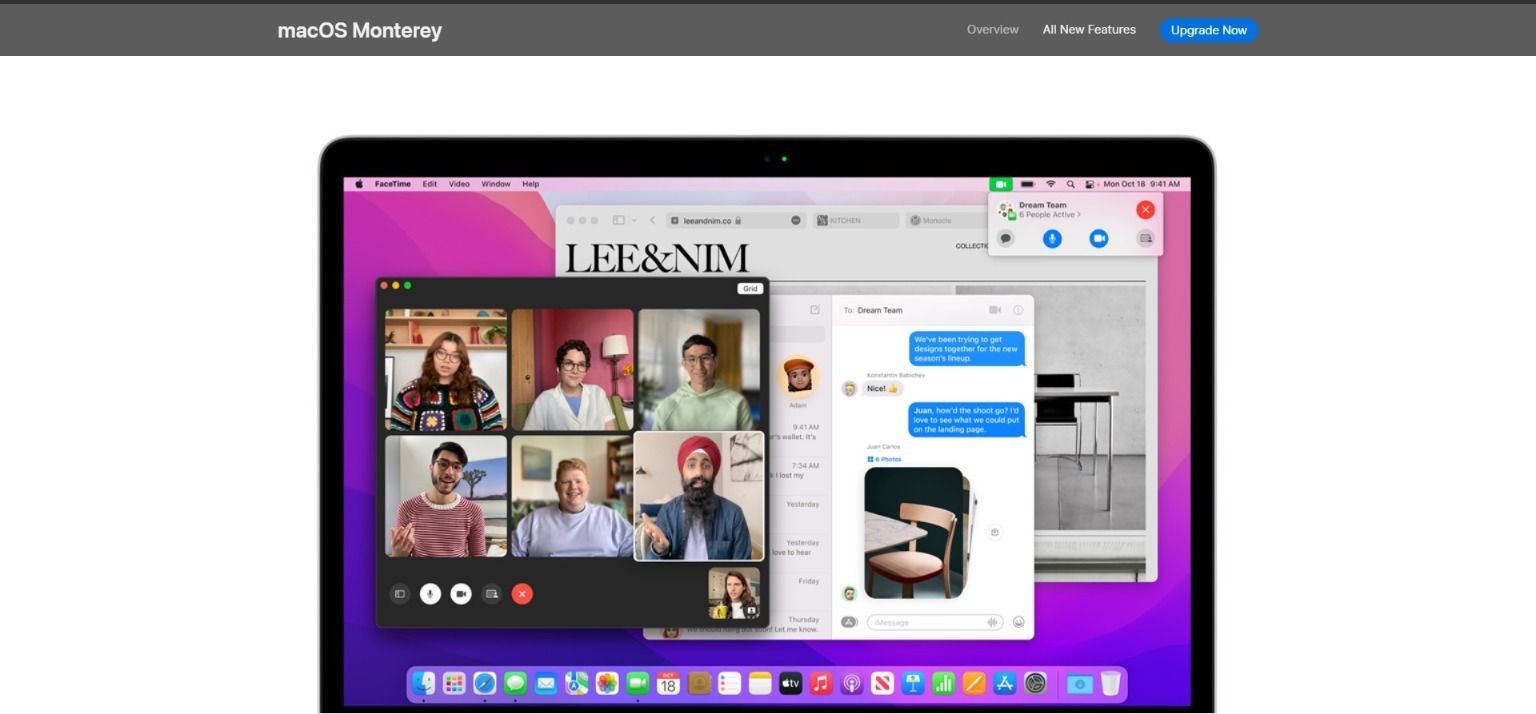This screenshot has width=1536, height=714.
Task: Open the FaceTime menu in the menu bar
Action: coord(393,184)
